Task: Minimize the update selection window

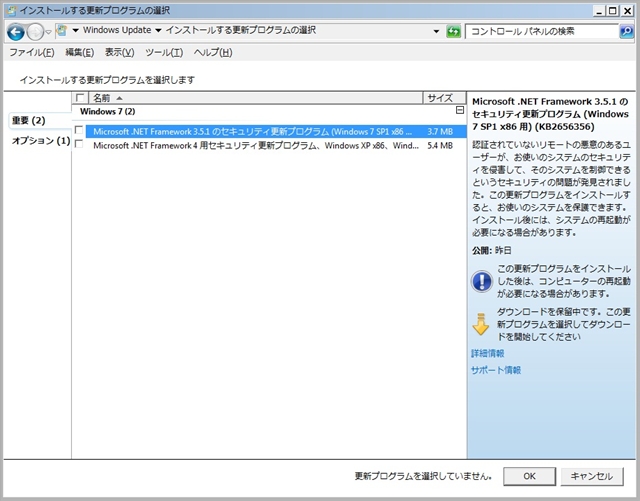Action: point(599,11)
